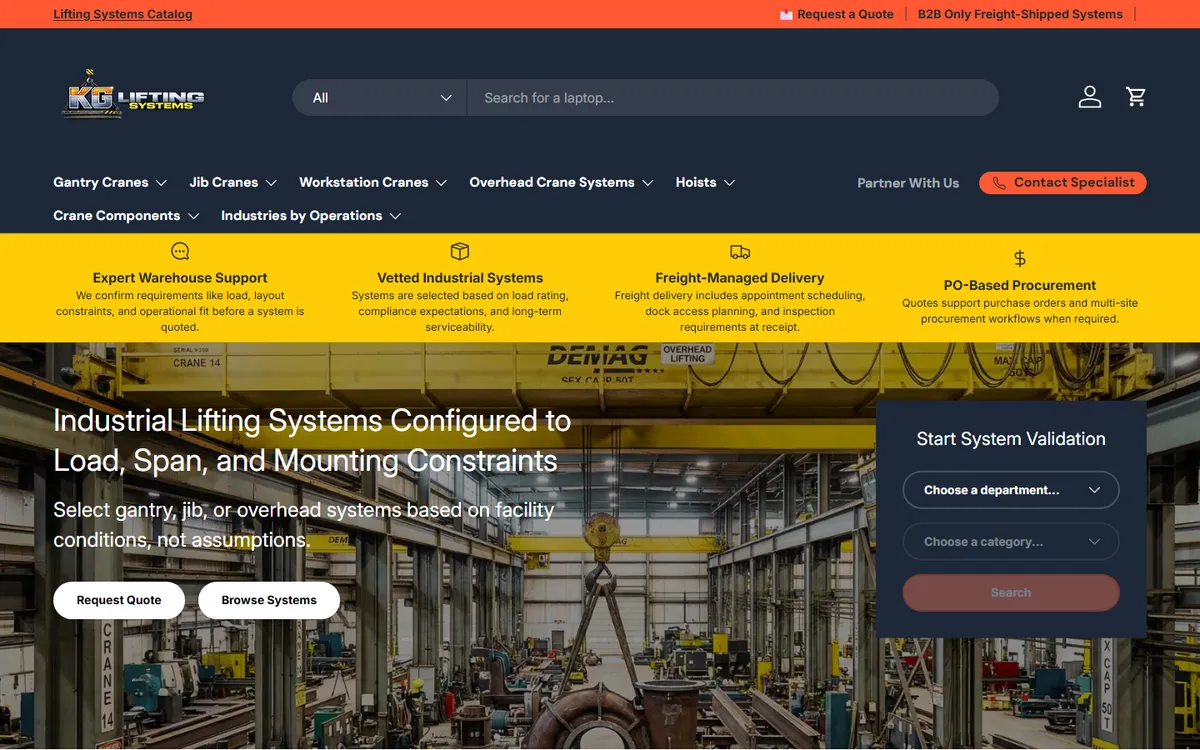Click the dollar icon above PO-Based Procurement
This screenshot has width=1200, height=750.
tap(1020, 259)
